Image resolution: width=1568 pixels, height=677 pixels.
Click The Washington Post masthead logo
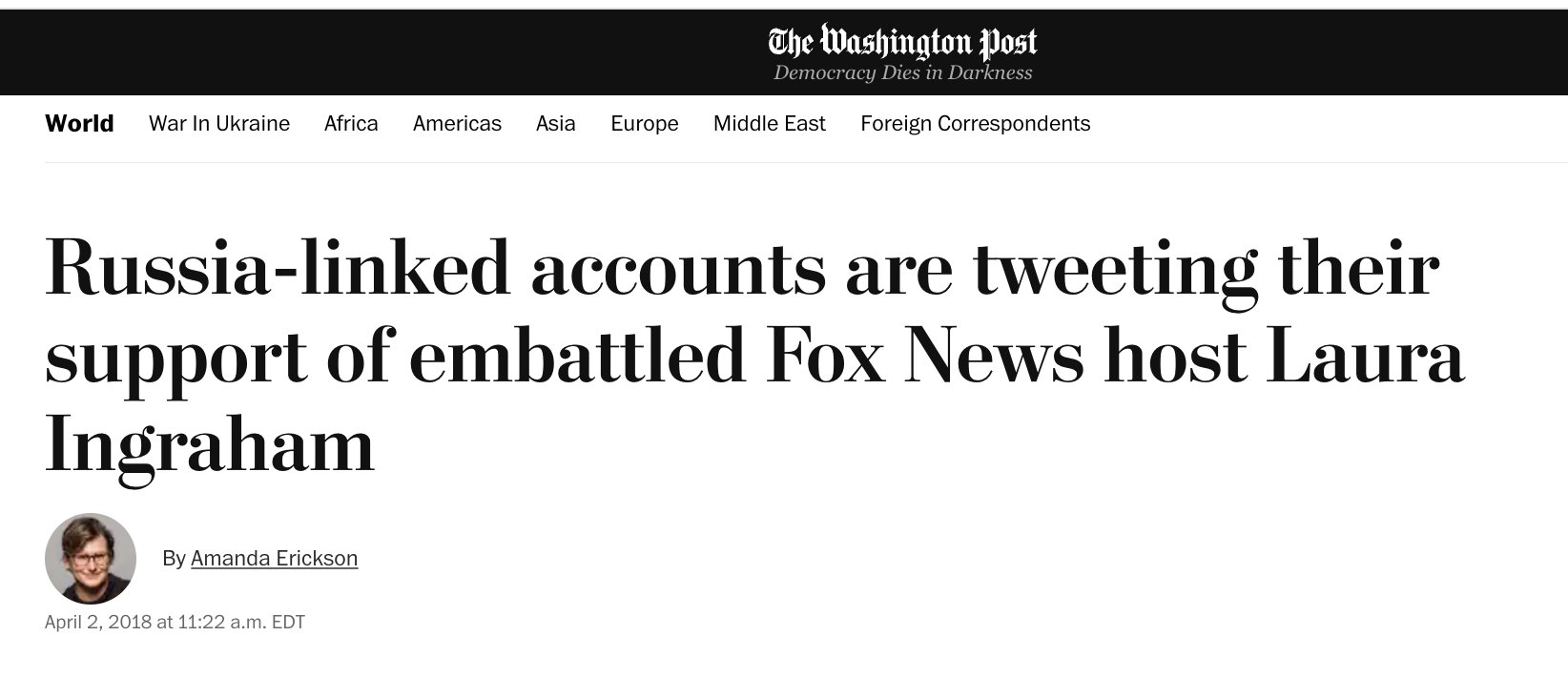pyautogui.click(x=902, y=42)
